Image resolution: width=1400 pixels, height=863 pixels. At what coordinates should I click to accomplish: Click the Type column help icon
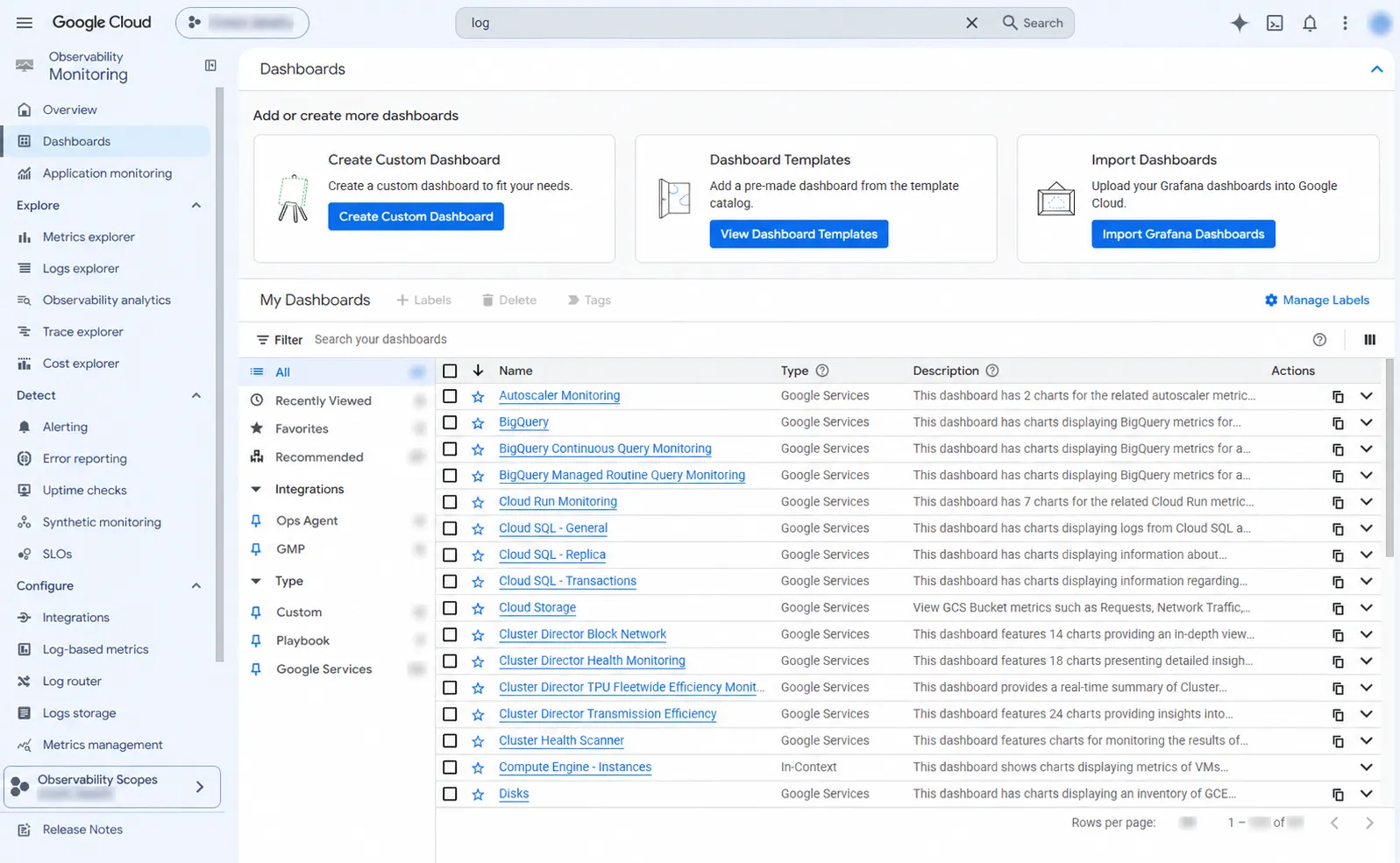coord(822,371)
